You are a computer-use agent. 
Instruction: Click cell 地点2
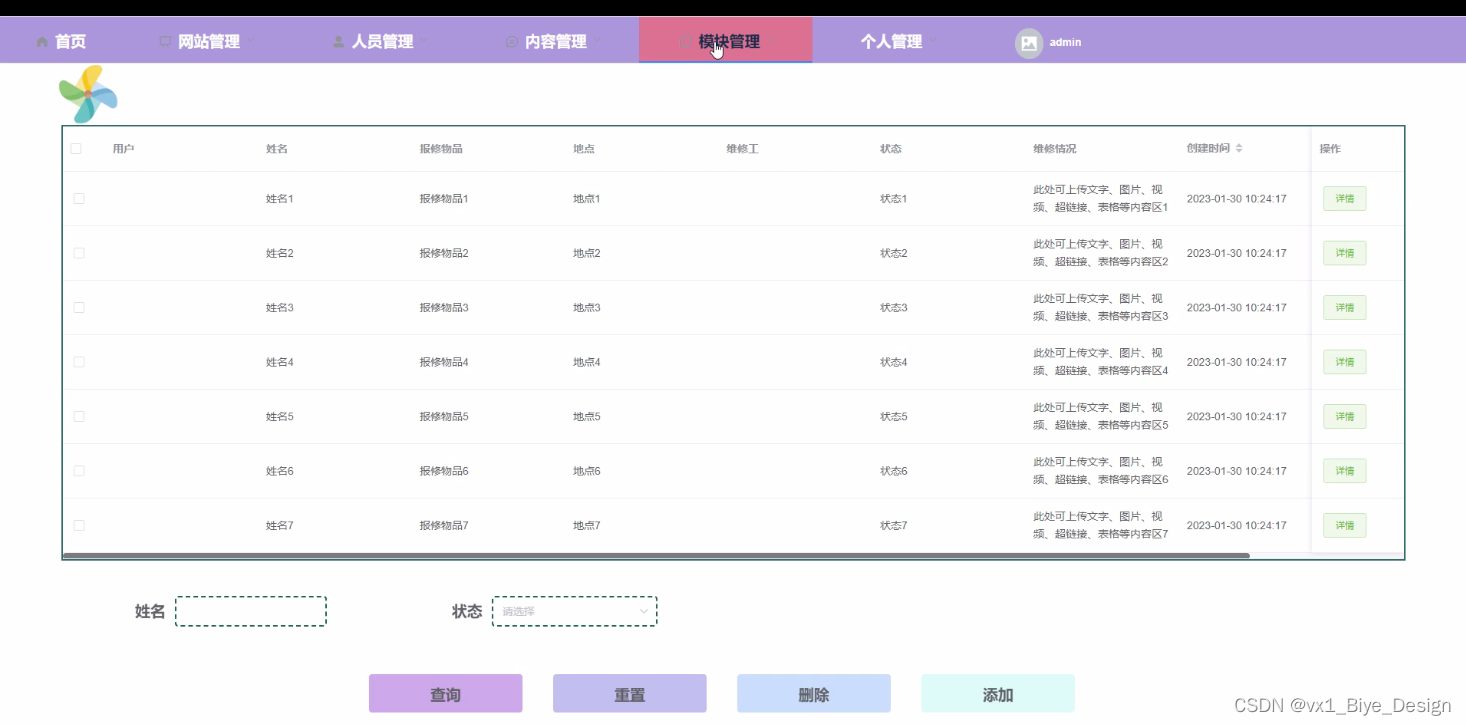tap(587, 253)
